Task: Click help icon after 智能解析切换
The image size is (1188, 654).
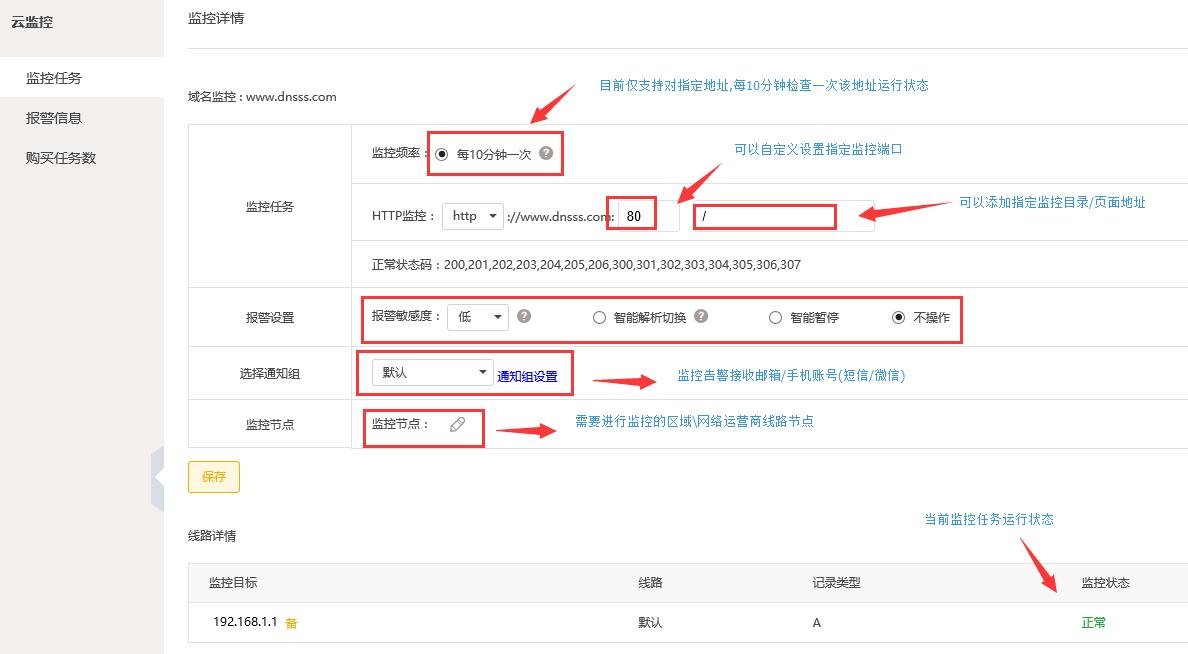Action: click(x=701, y=317)
